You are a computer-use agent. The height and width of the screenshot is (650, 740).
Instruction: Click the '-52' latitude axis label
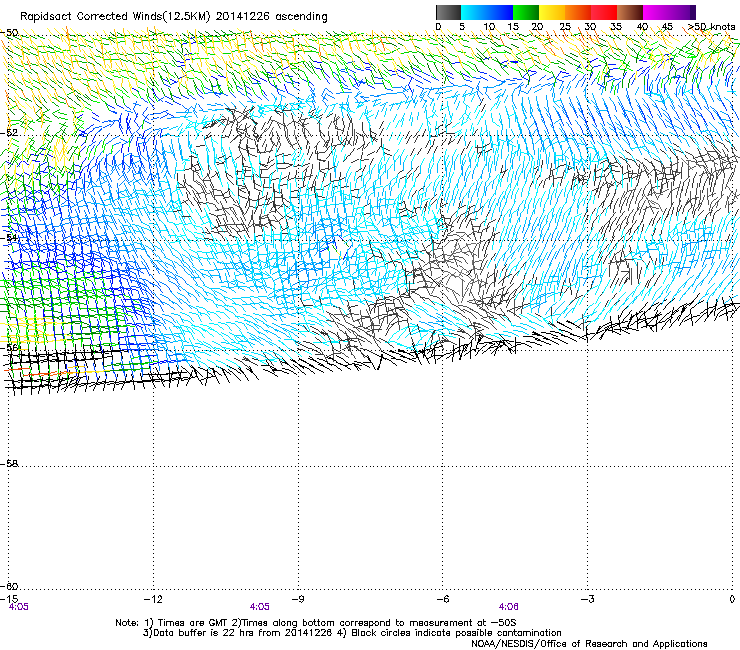9,133
